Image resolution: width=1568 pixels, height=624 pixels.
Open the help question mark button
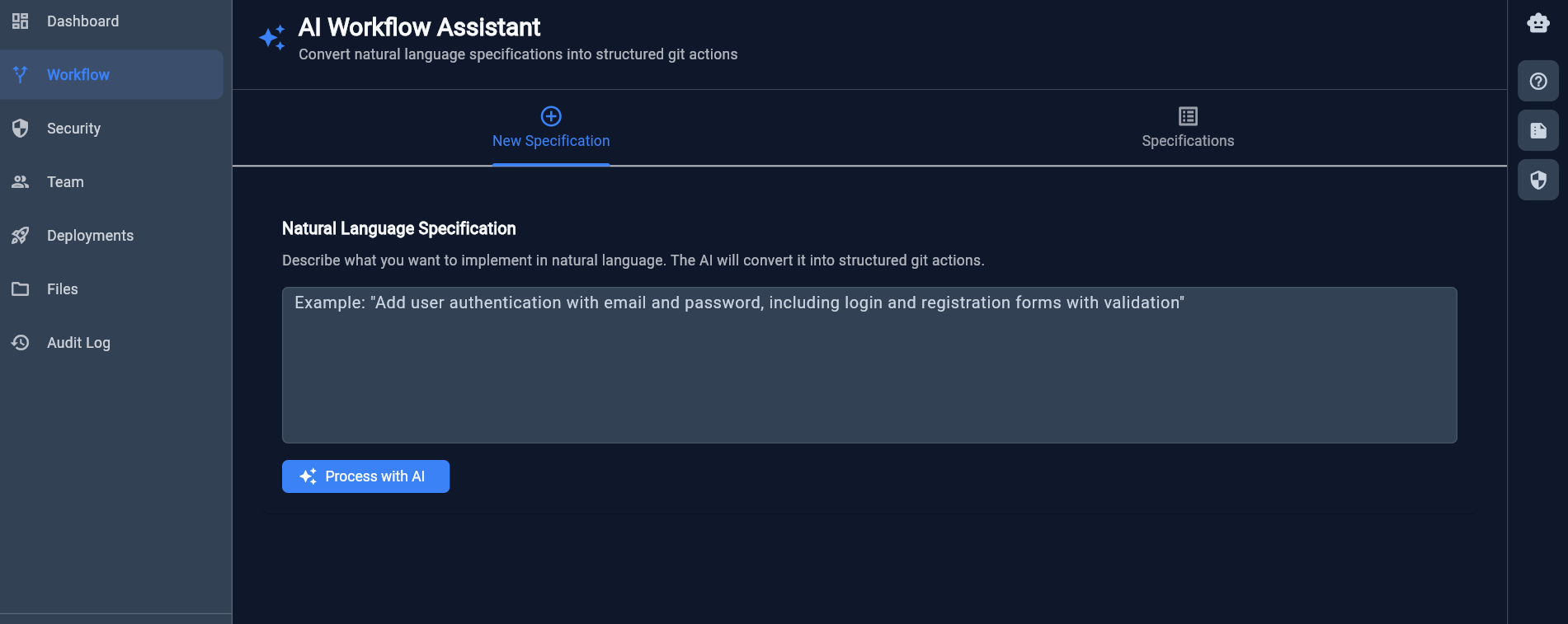point(1538,81)
